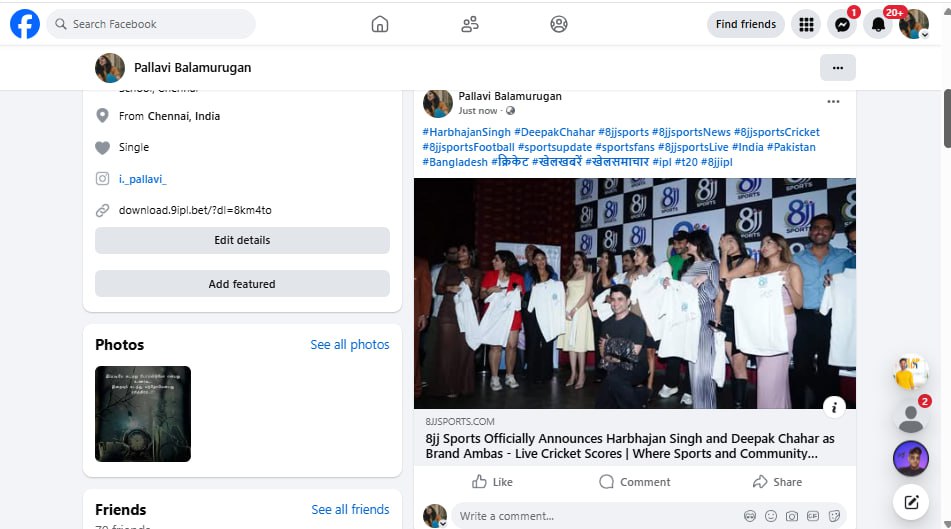The image size is (951, 529).
Task: Click the new message compose icon
Action: [x=910, y=502]
